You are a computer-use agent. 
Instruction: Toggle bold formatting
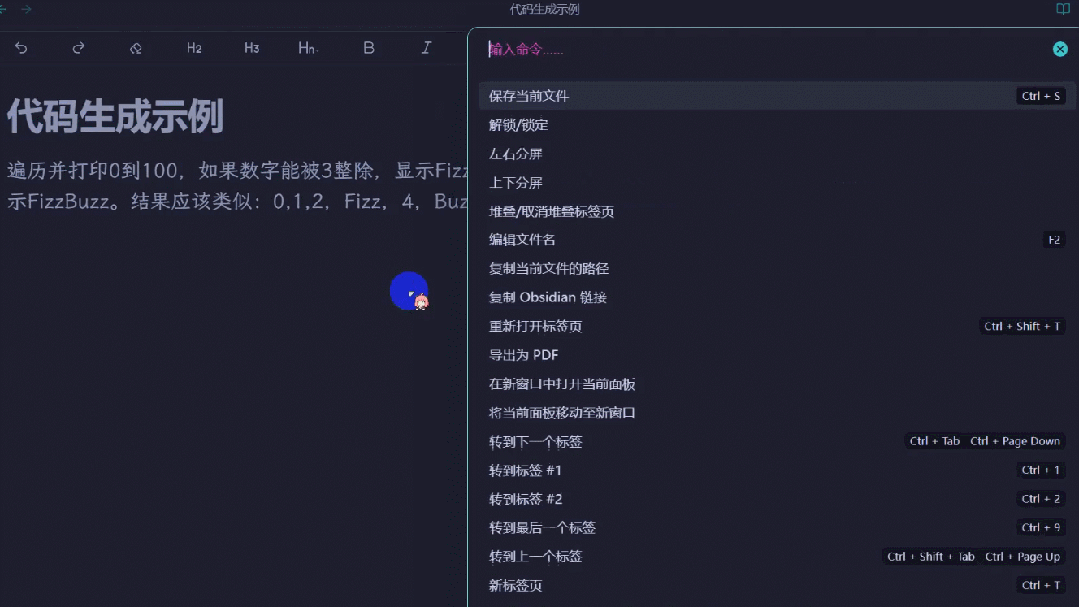(x=369, y=48)
